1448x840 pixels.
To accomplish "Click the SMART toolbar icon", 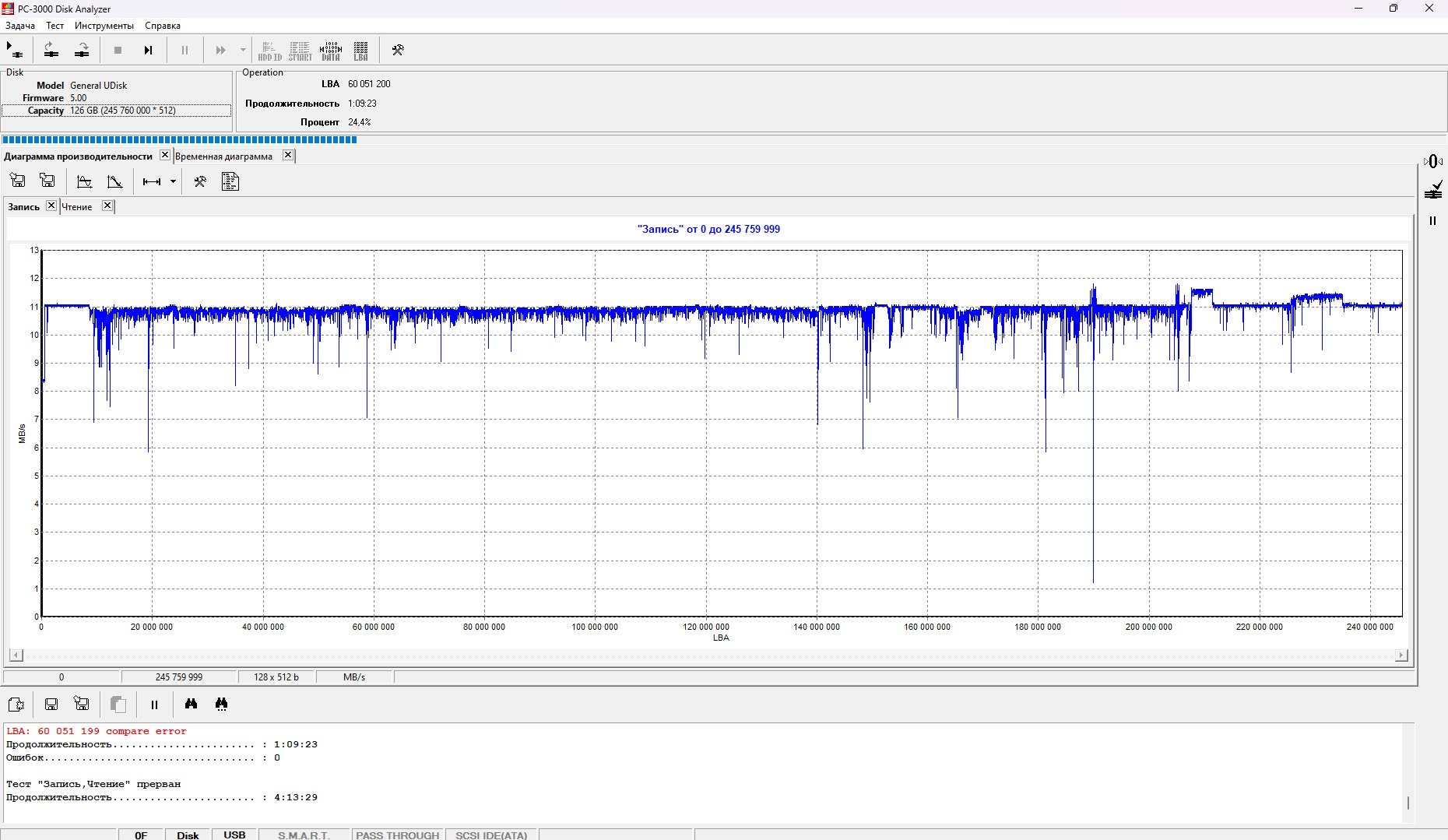I will (300, 51).
